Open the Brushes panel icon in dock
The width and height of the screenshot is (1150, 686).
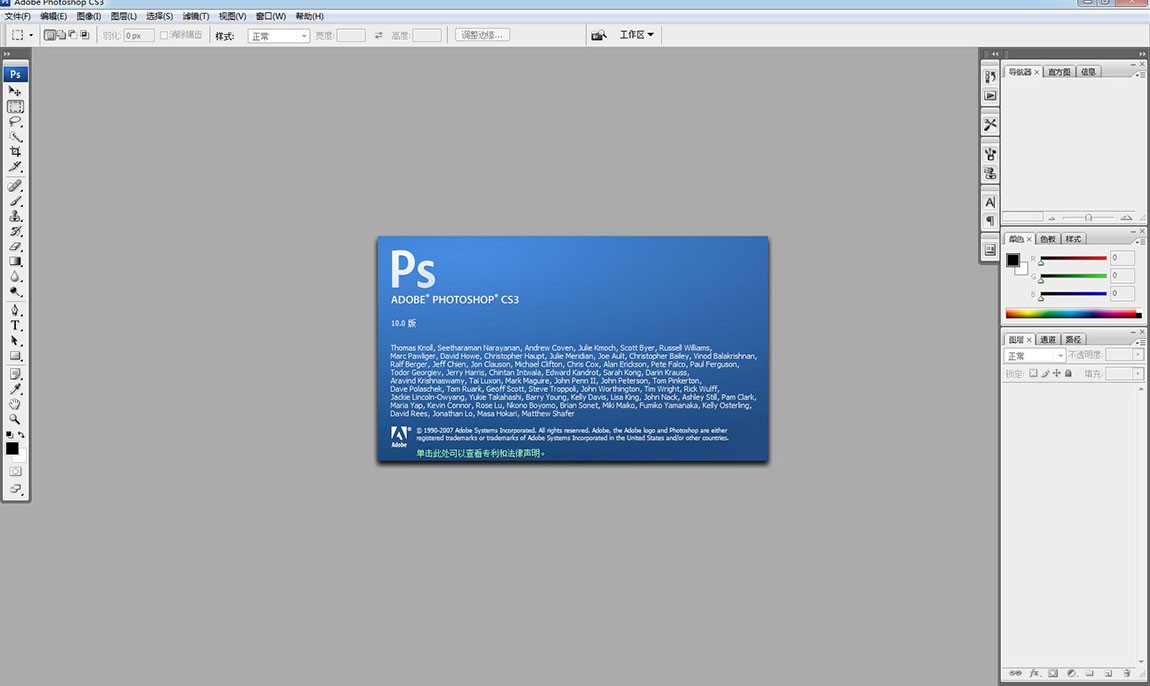[990, 154]
